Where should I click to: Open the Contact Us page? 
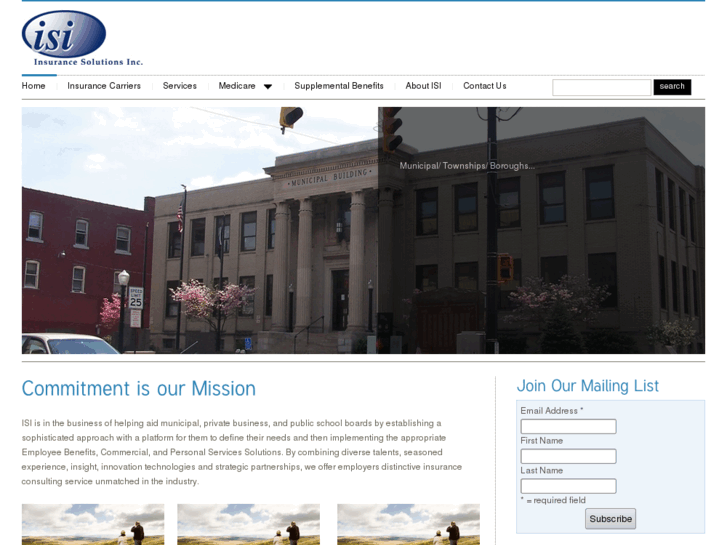click(x=485, y=86)
